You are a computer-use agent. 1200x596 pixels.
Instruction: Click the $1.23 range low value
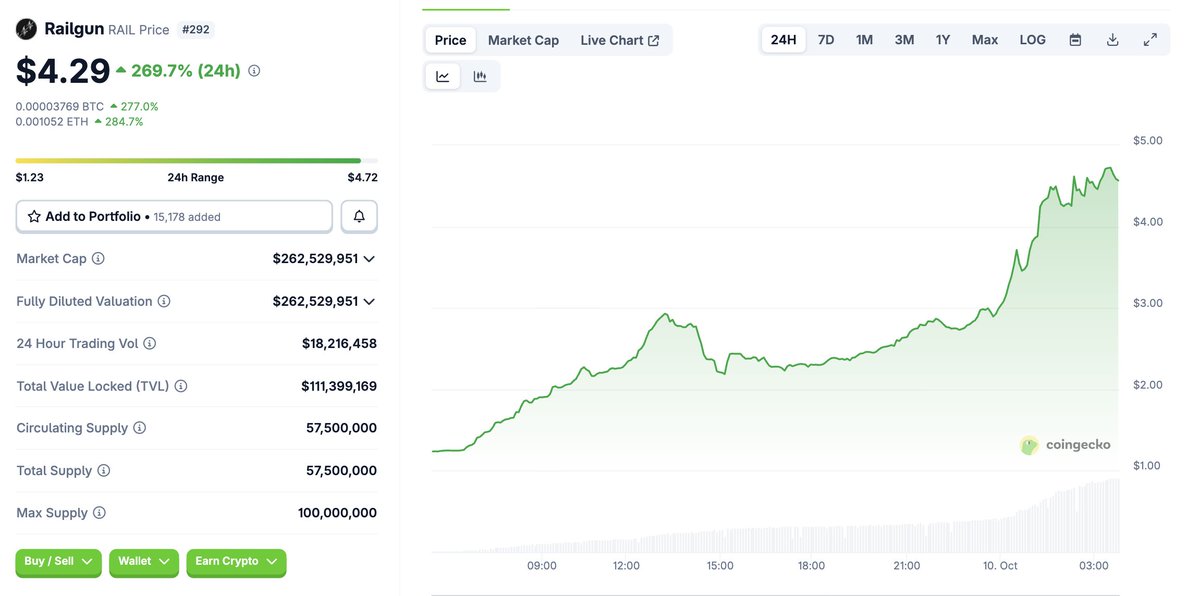pos(30,178)
